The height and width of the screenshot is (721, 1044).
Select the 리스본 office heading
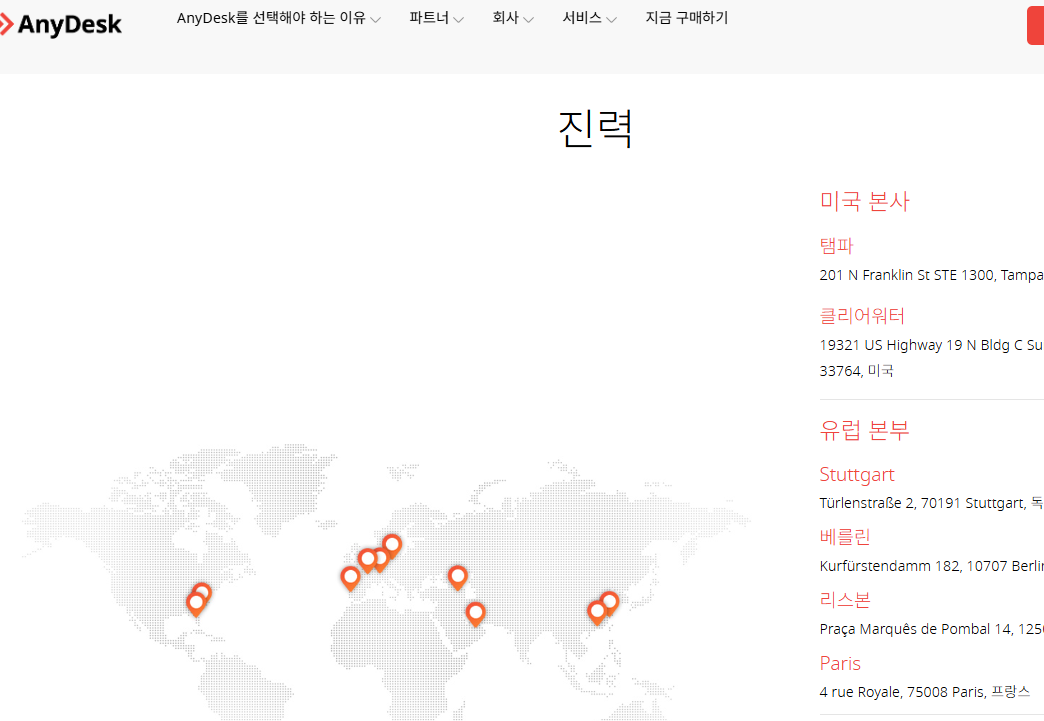click(845, 599)
